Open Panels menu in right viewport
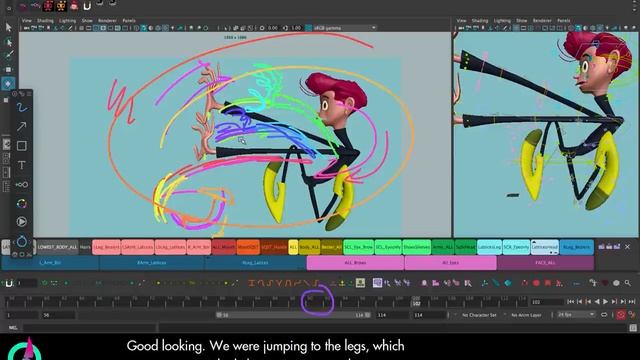 (563, 20)
